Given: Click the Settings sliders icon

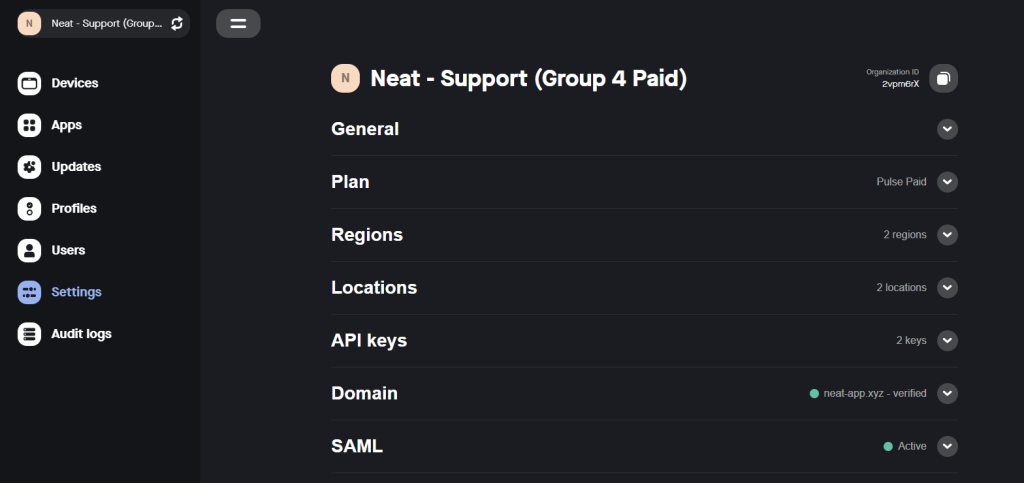Looking at the screenshot, I should [29, 292].
